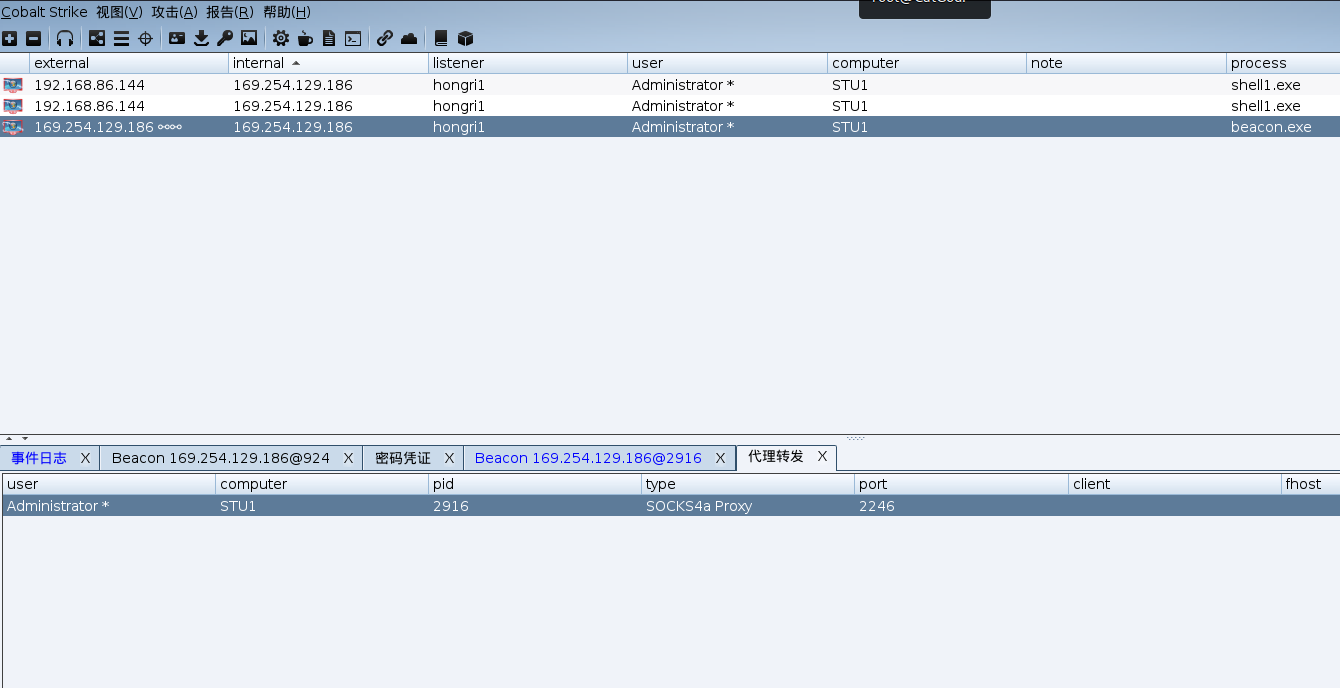Switch to the 事件日志 tab
The image size is (1340, 688).
click(39, 458)
